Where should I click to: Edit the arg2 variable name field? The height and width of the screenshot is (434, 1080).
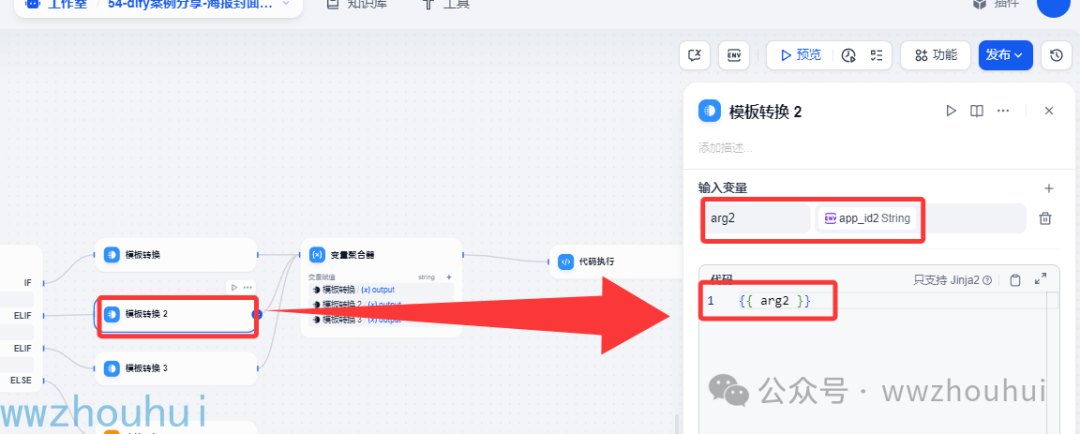tap(754, 218)
